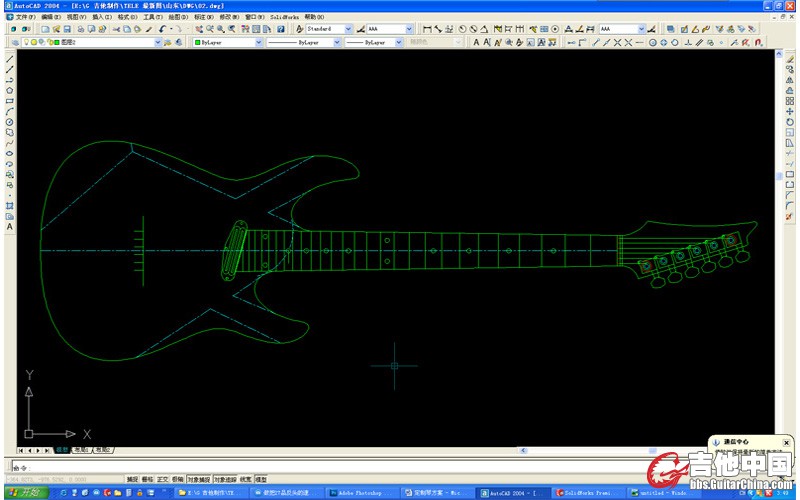
Task: Toggle layer on/off lightbulb in layer box
Action: click(27, 42)
